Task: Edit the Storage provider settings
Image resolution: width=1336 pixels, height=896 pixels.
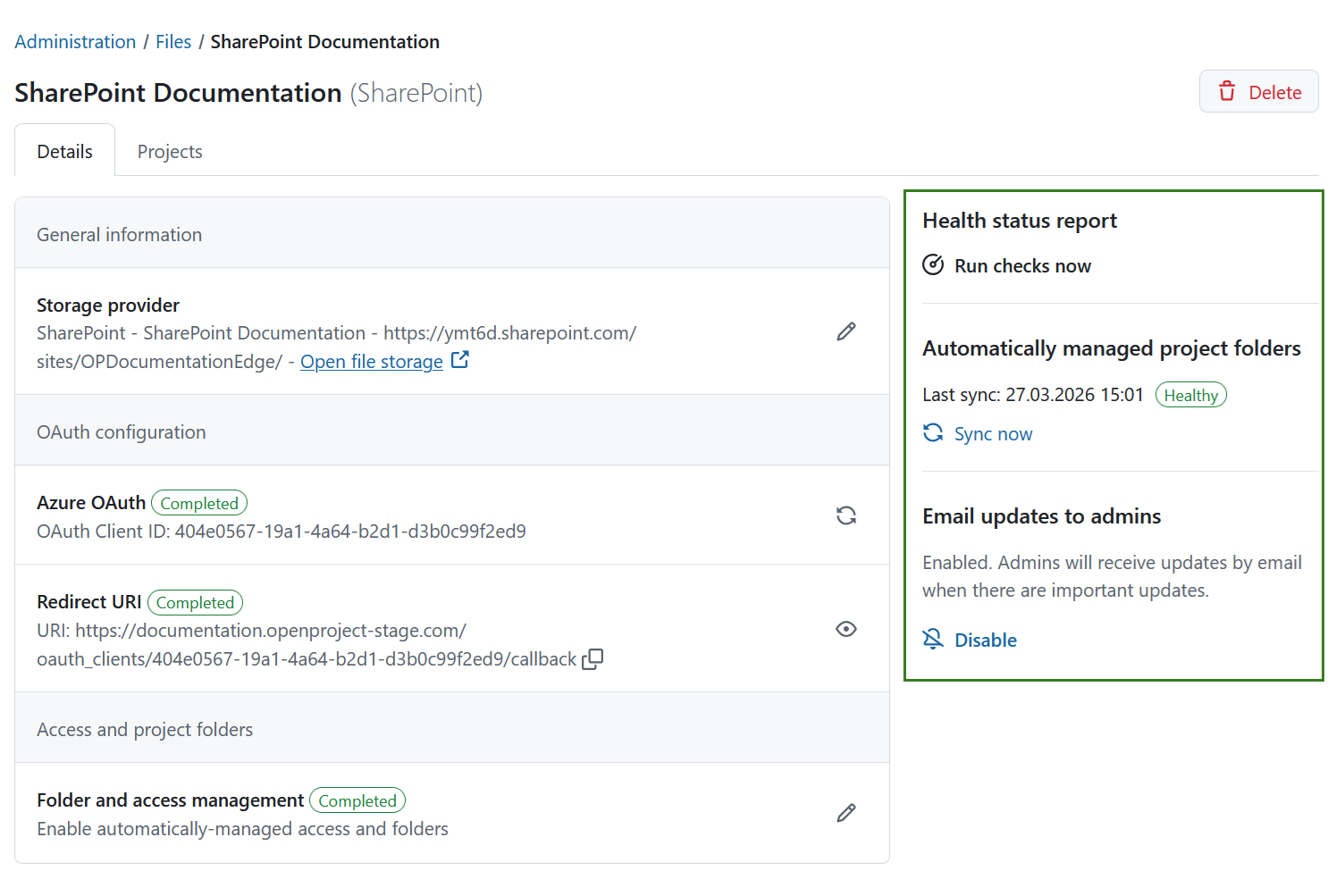Action: 845,331
